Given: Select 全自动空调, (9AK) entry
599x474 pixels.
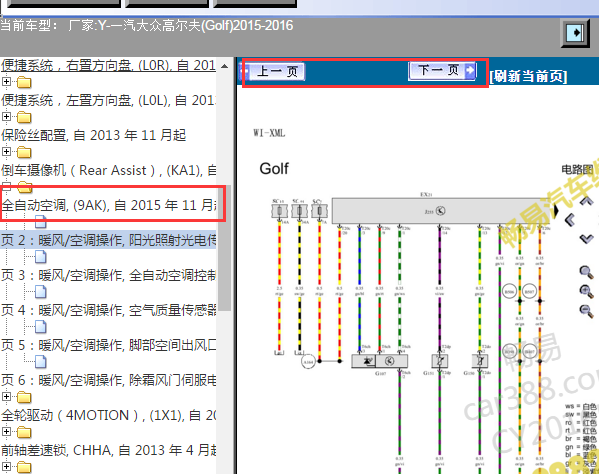Looking at the screenshot, I should (109, 205).
